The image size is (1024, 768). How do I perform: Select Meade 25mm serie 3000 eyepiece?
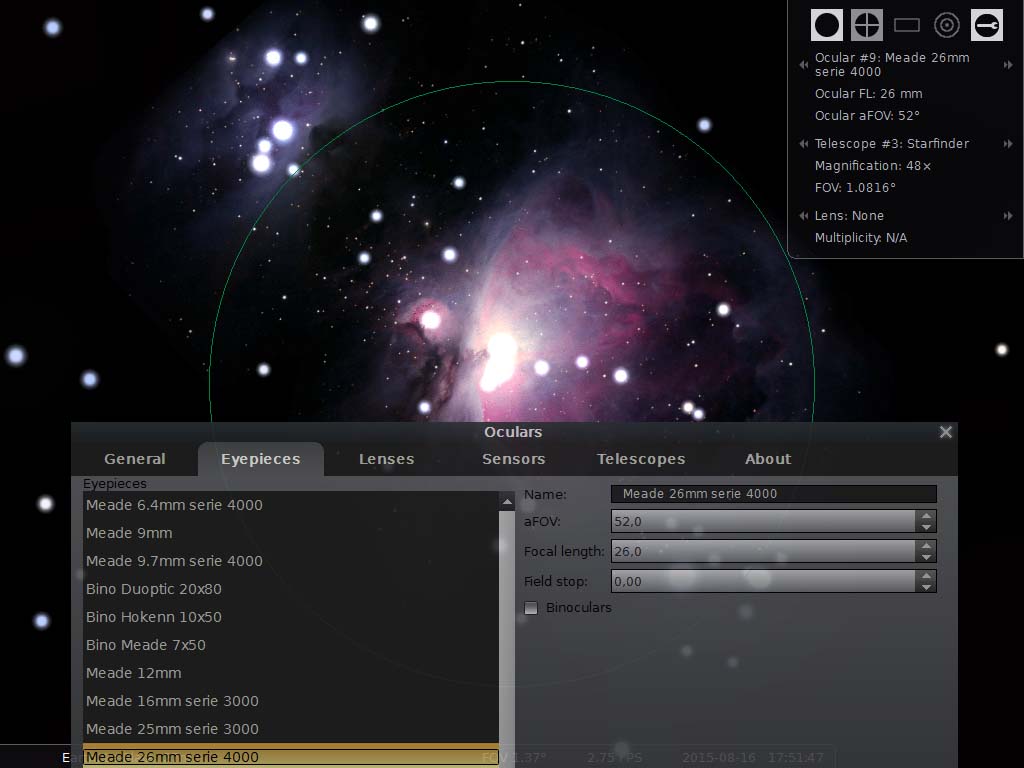pos(291,729)
